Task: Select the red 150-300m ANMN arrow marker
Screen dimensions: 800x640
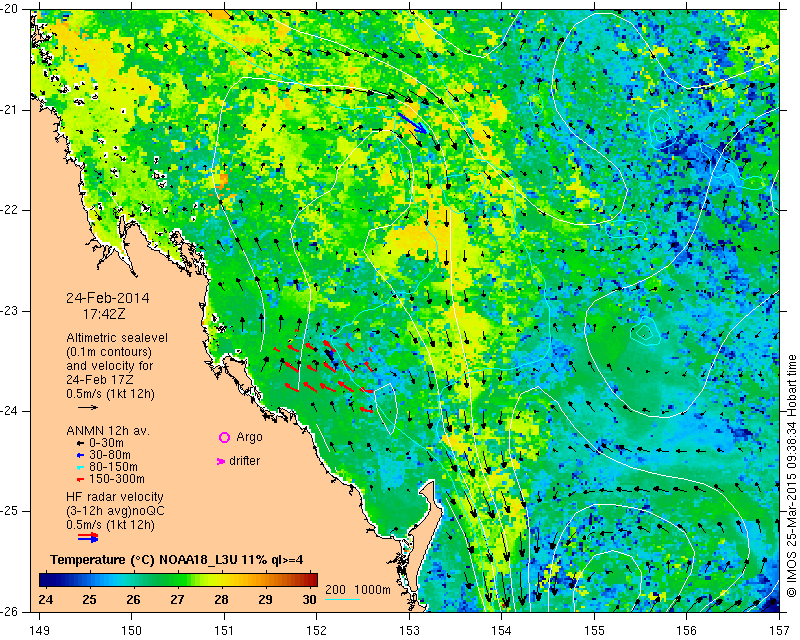Action: [80, 480]
